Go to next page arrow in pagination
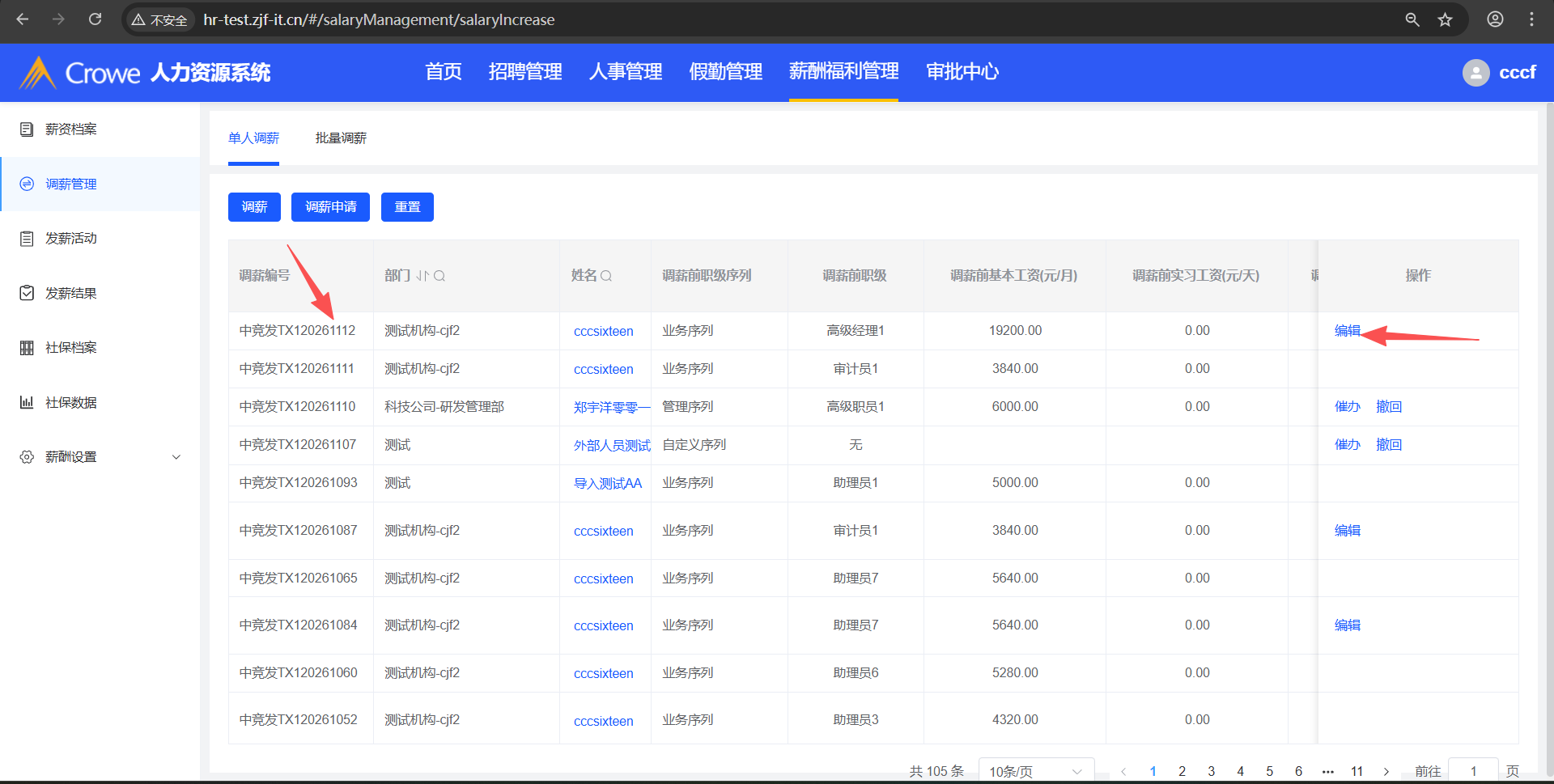The image size is (1554, 784). click(1386, 771)
